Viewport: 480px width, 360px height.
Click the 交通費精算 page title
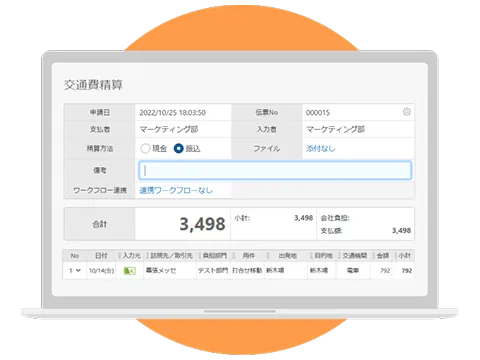93,85
